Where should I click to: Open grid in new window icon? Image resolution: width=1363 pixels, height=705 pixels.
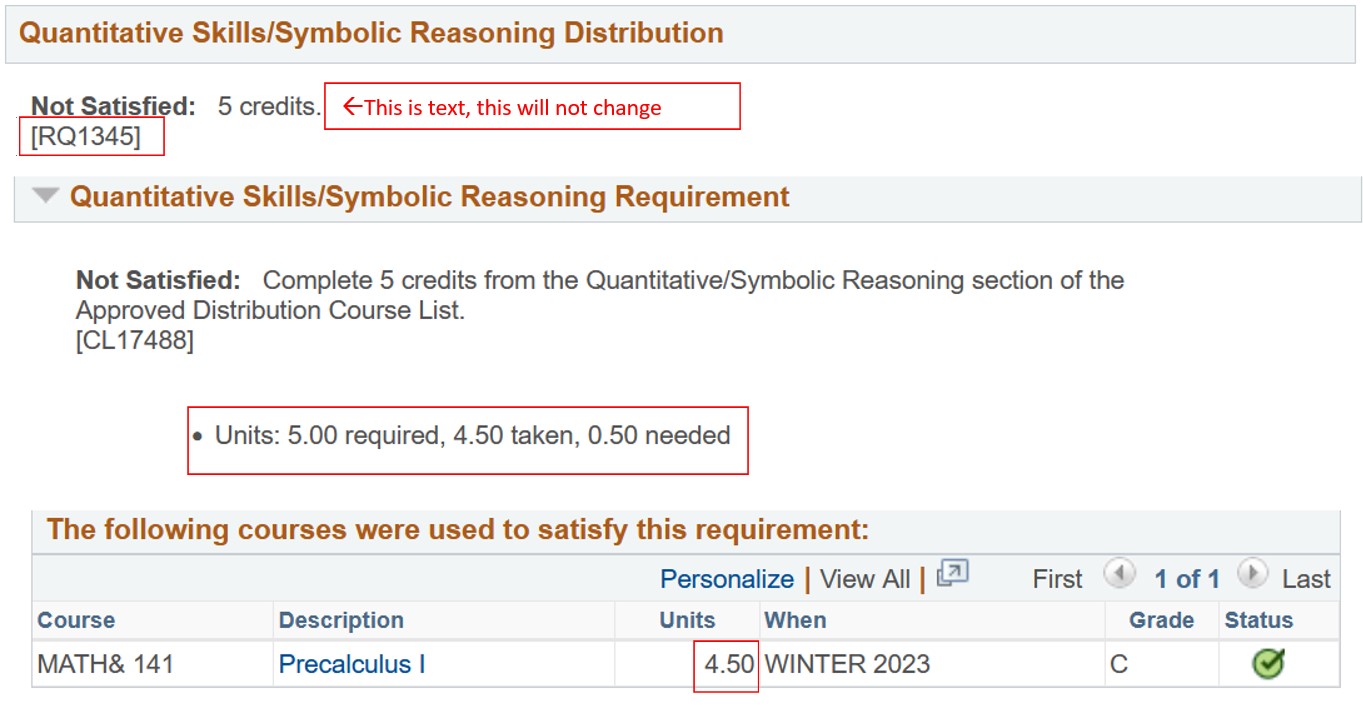954,574
